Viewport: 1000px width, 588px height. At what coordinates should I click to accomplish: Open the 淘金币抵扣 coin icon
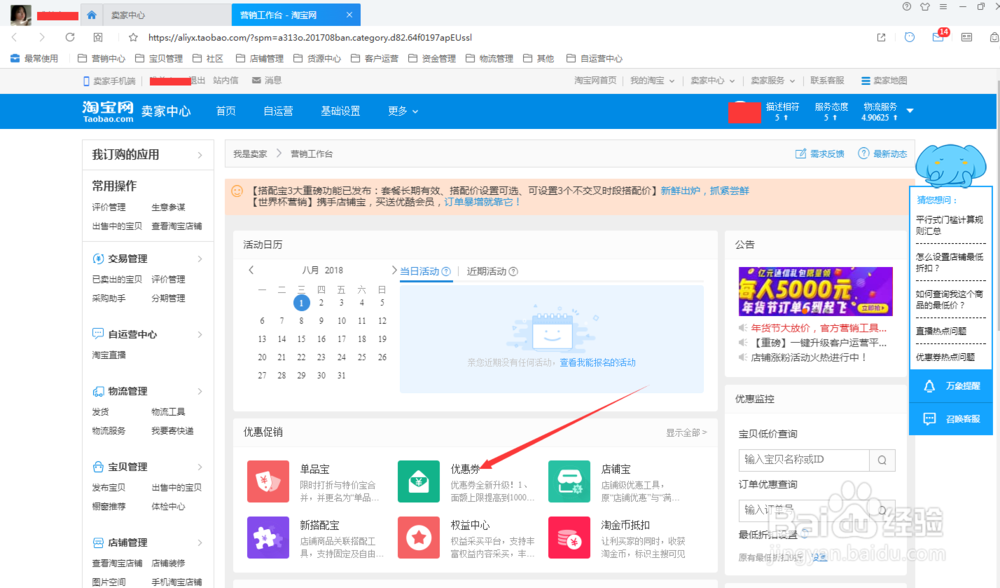[569, 538]
